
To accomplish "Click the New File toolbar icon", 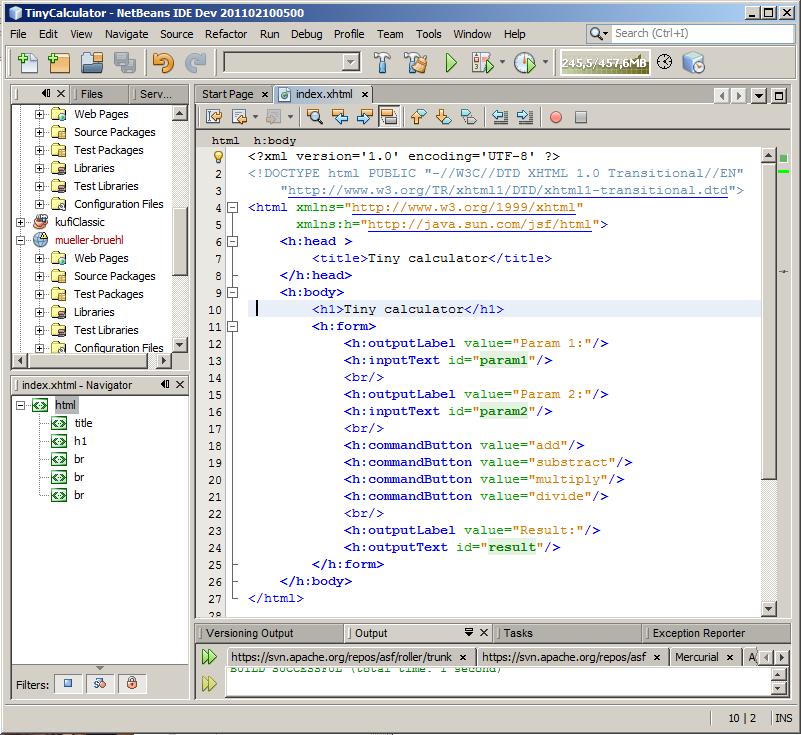I will pos(27,63).
